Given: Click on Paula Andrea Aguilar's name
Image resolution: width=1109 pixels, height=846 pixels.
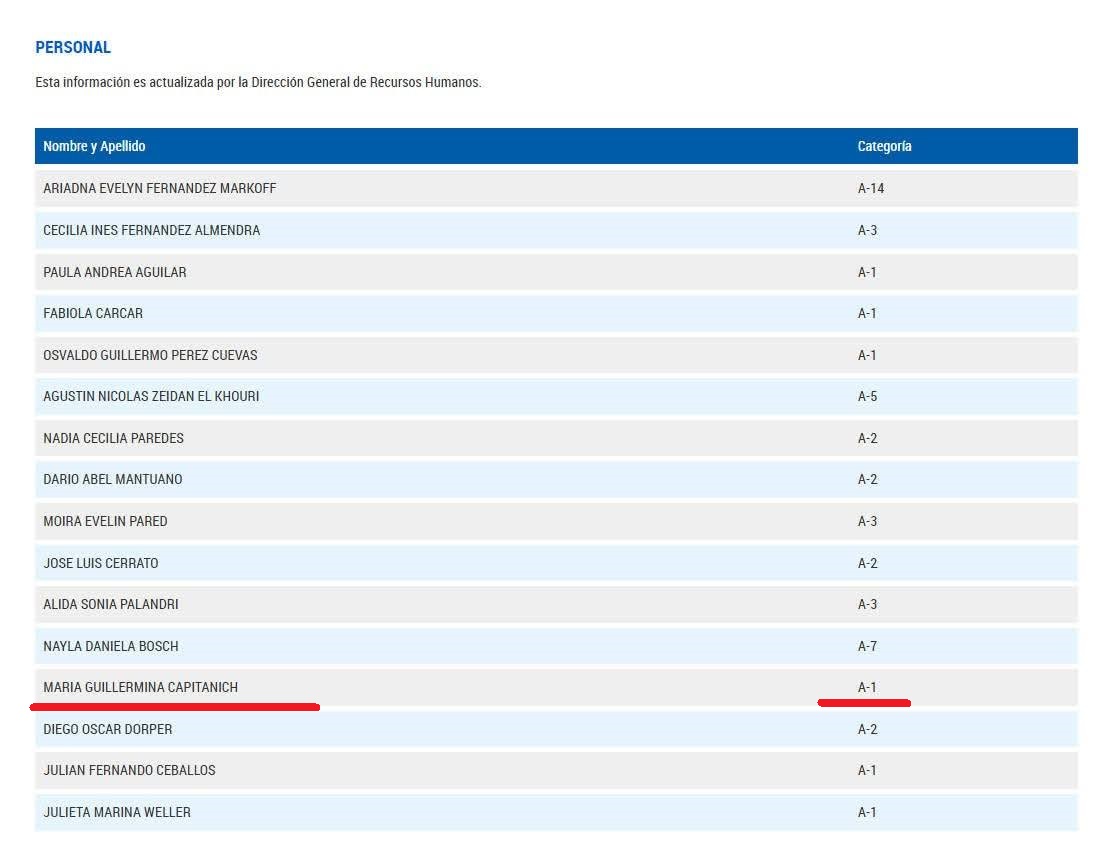Looking at the screenshot, I should (x=115, y=272).
